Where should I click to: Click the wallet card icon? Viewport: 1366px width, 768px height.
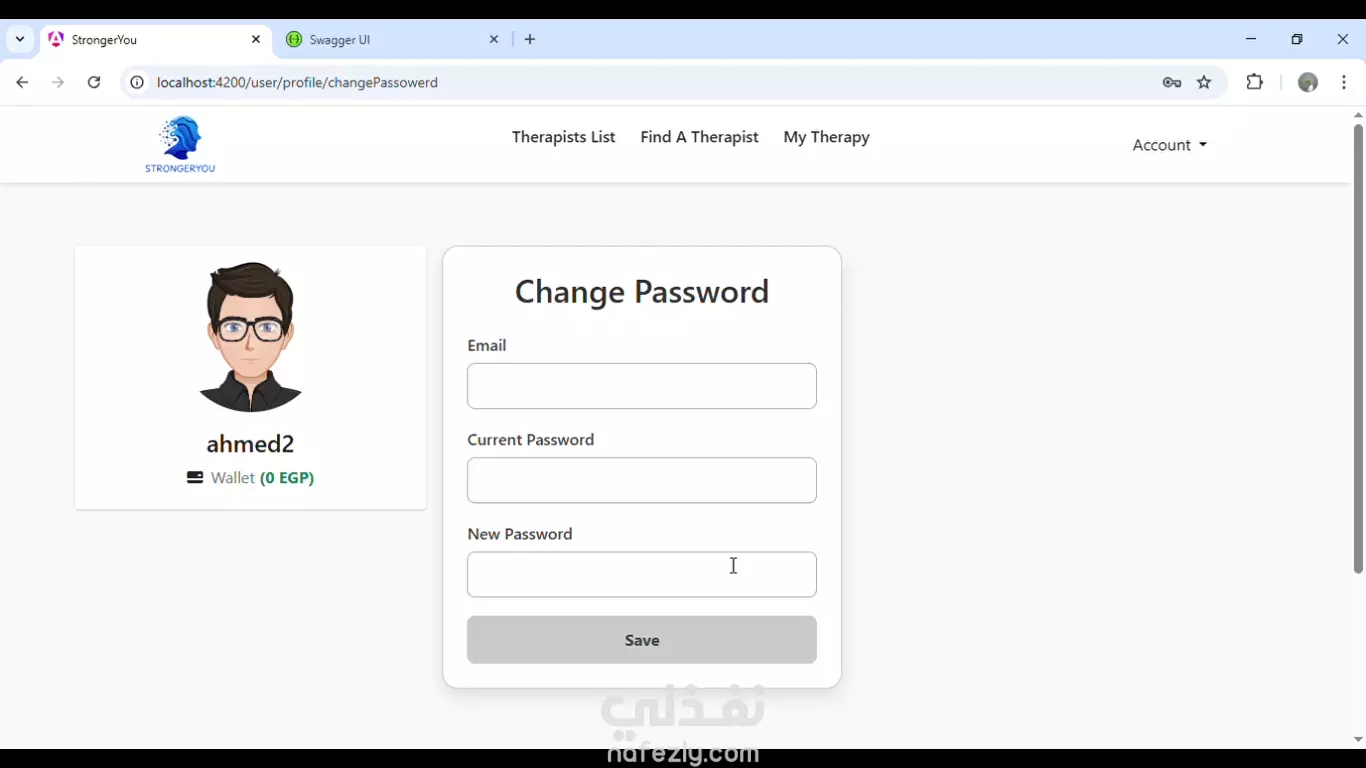195,478
